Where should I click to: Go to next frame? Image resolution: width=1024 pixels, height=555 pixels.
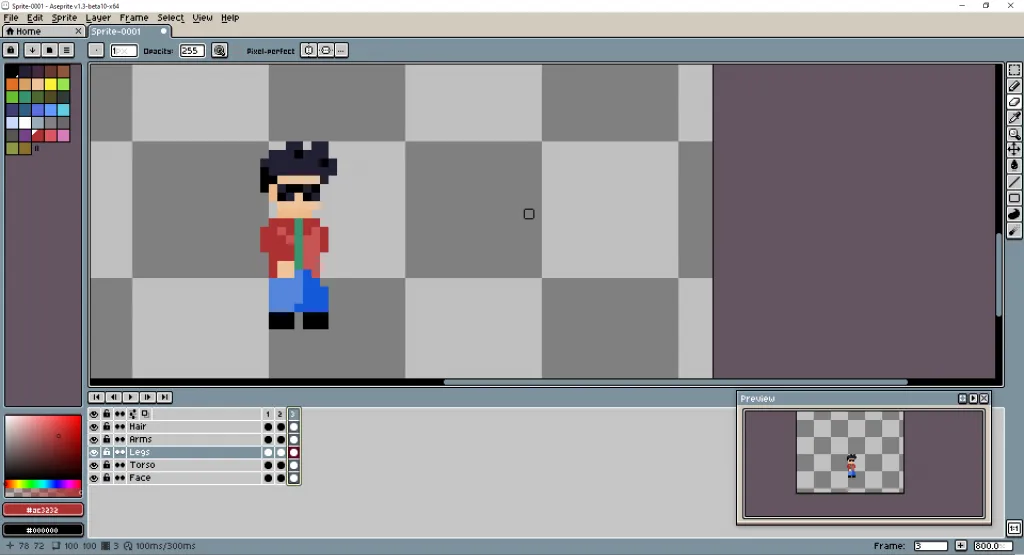147,397
